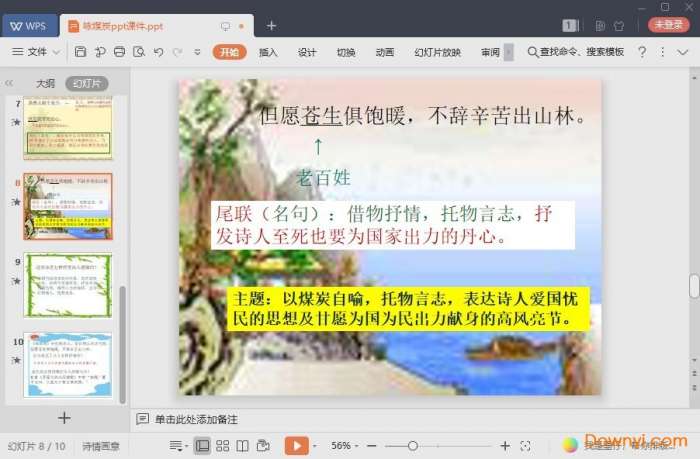This screenshot has width=700, height=459.
Task: Click the print icon
Action: point(119,52)
